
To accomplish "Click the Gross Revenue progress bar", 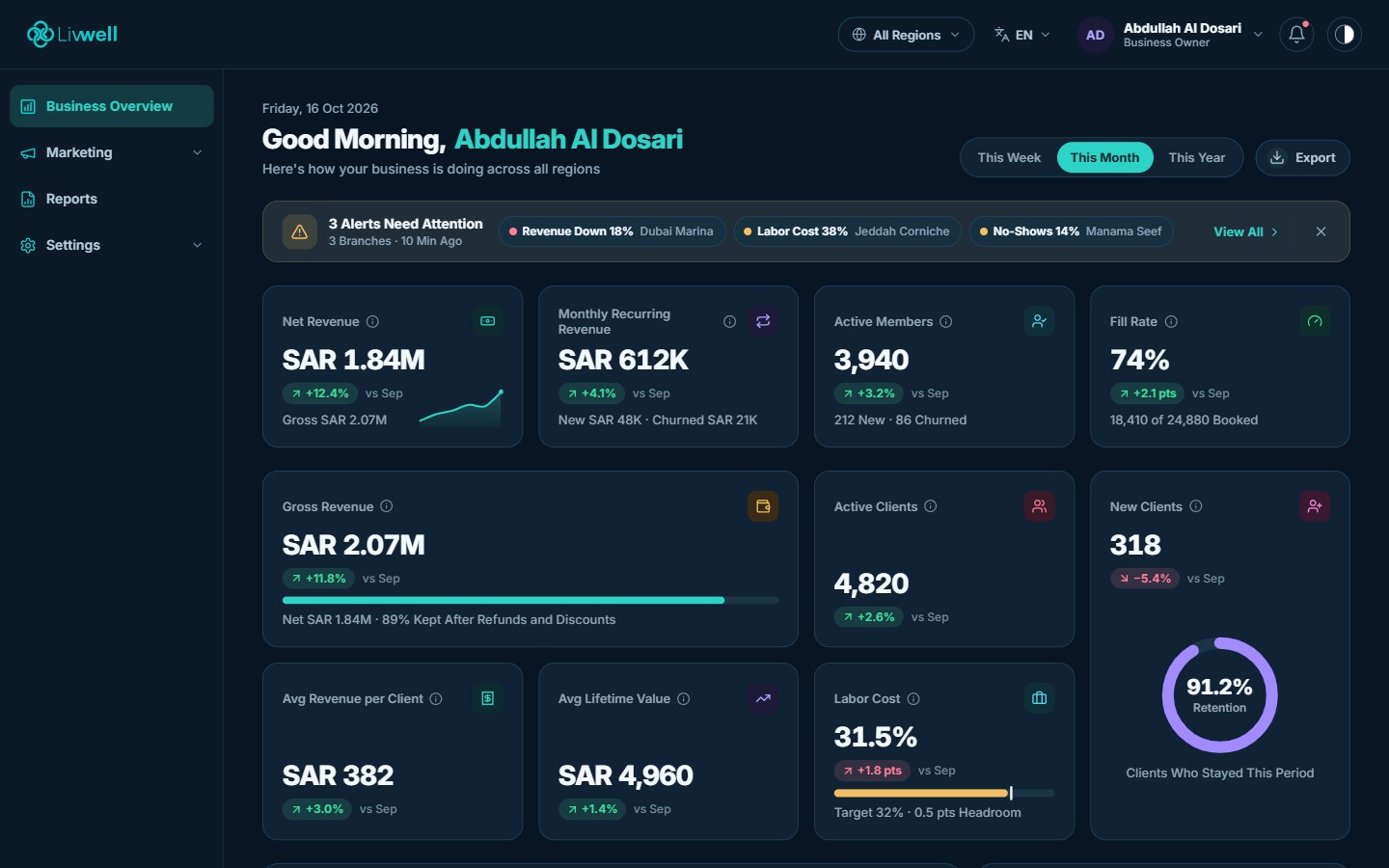I will coord(530,600).
